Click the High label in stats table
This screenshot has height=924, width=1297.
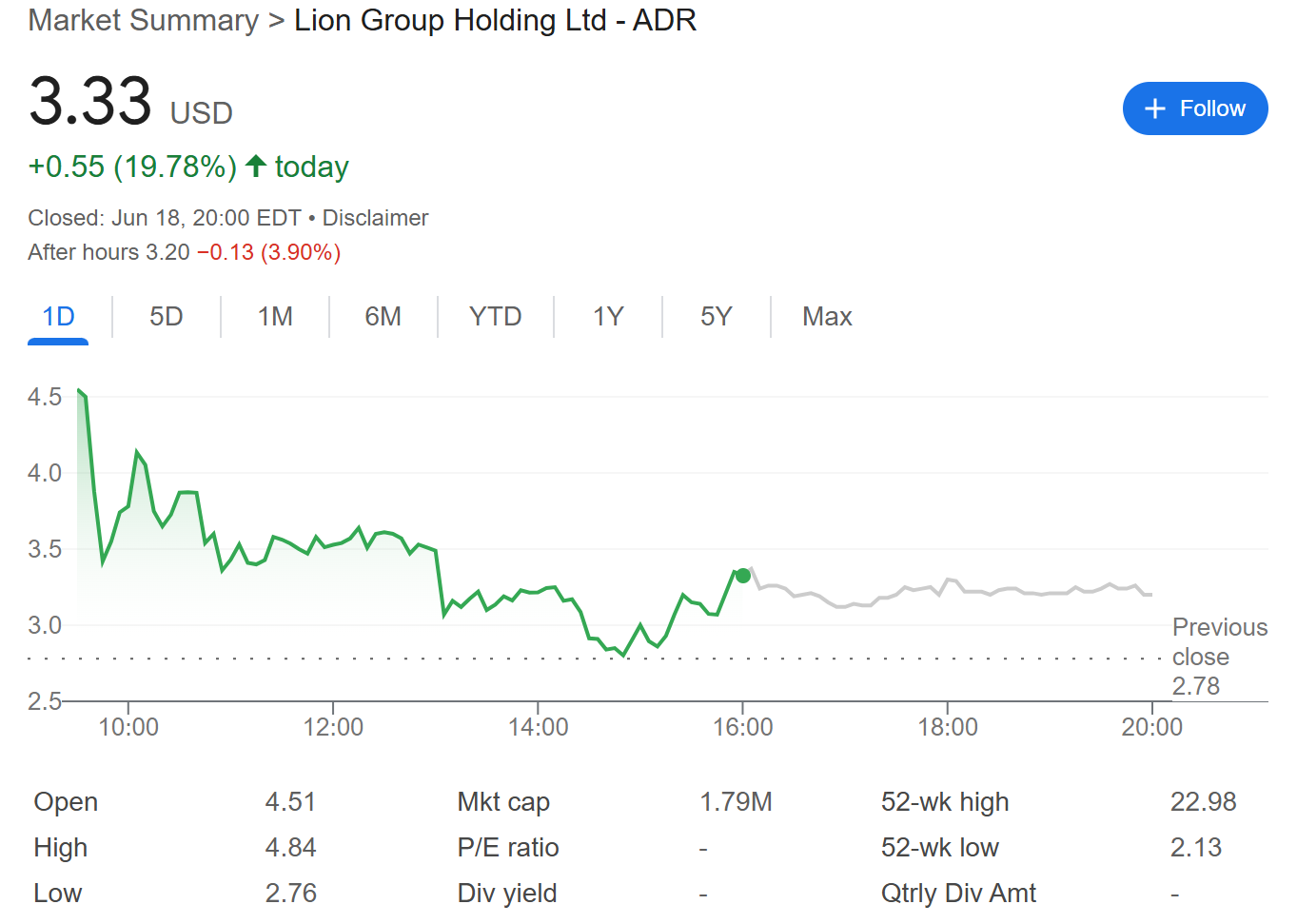(60, 848)
